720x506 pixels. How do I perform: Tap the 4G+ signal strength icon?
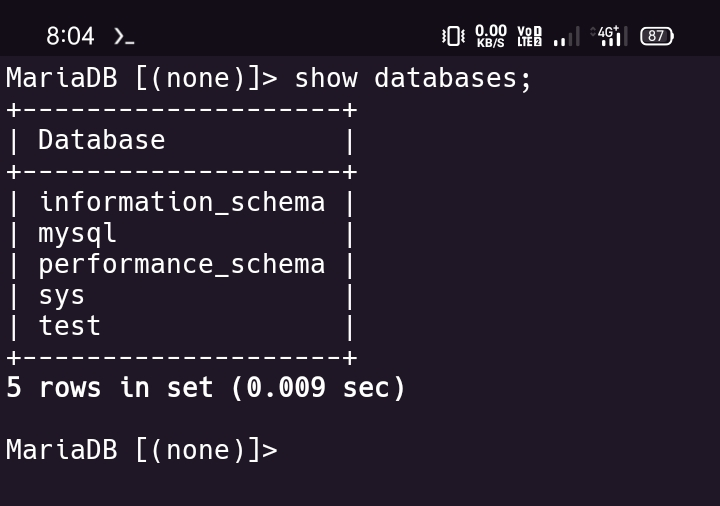(609, 36)
